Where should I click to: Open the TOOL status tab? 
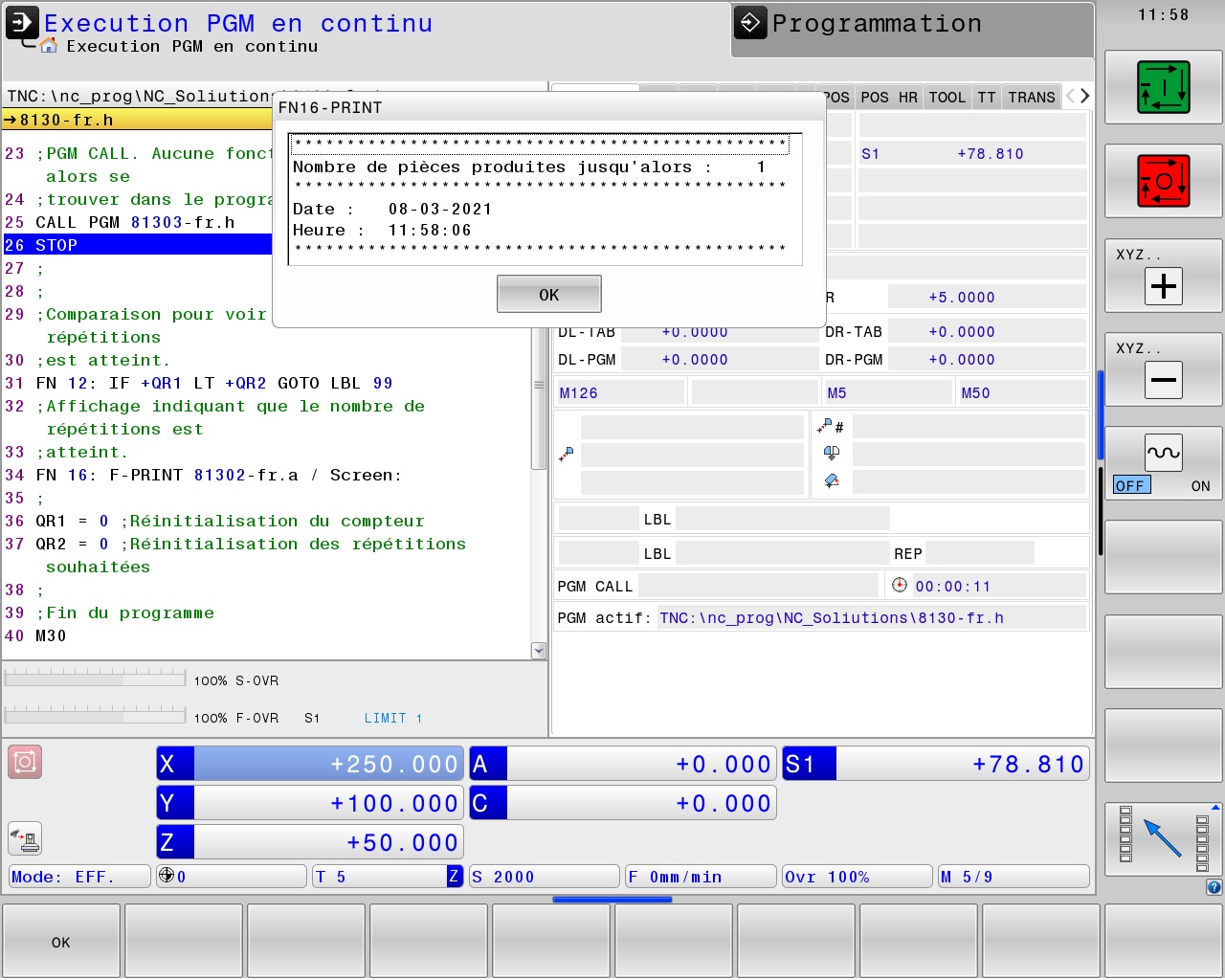(947, 97)
